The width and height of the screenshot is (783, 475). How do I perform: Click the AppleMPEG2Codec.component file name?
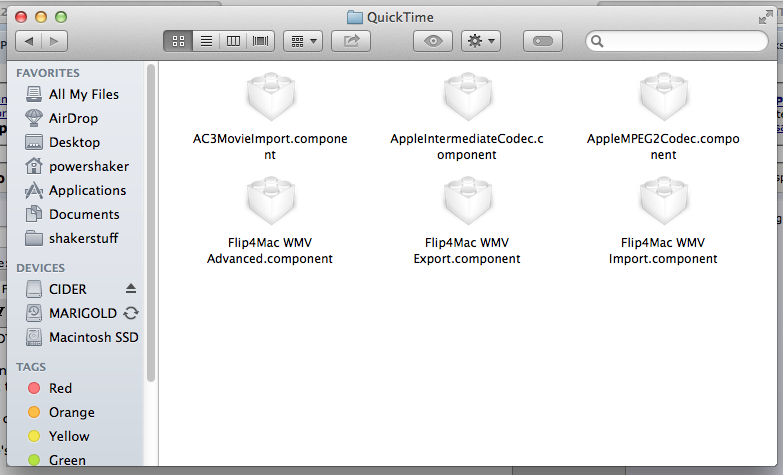click(x=663, y=146)
